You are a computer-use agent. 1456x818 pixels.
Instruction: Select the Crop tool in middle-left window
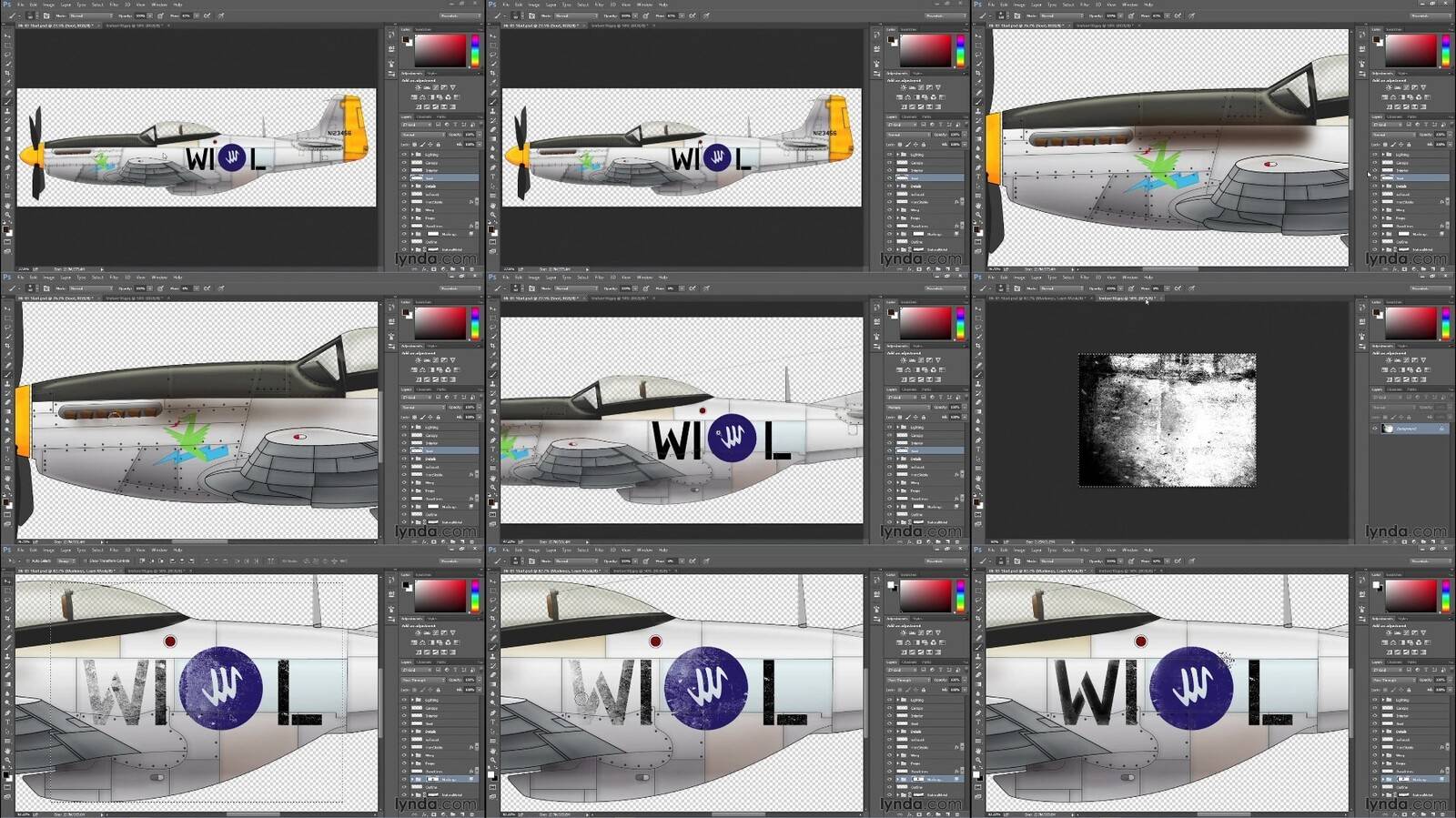pos(8,346)
